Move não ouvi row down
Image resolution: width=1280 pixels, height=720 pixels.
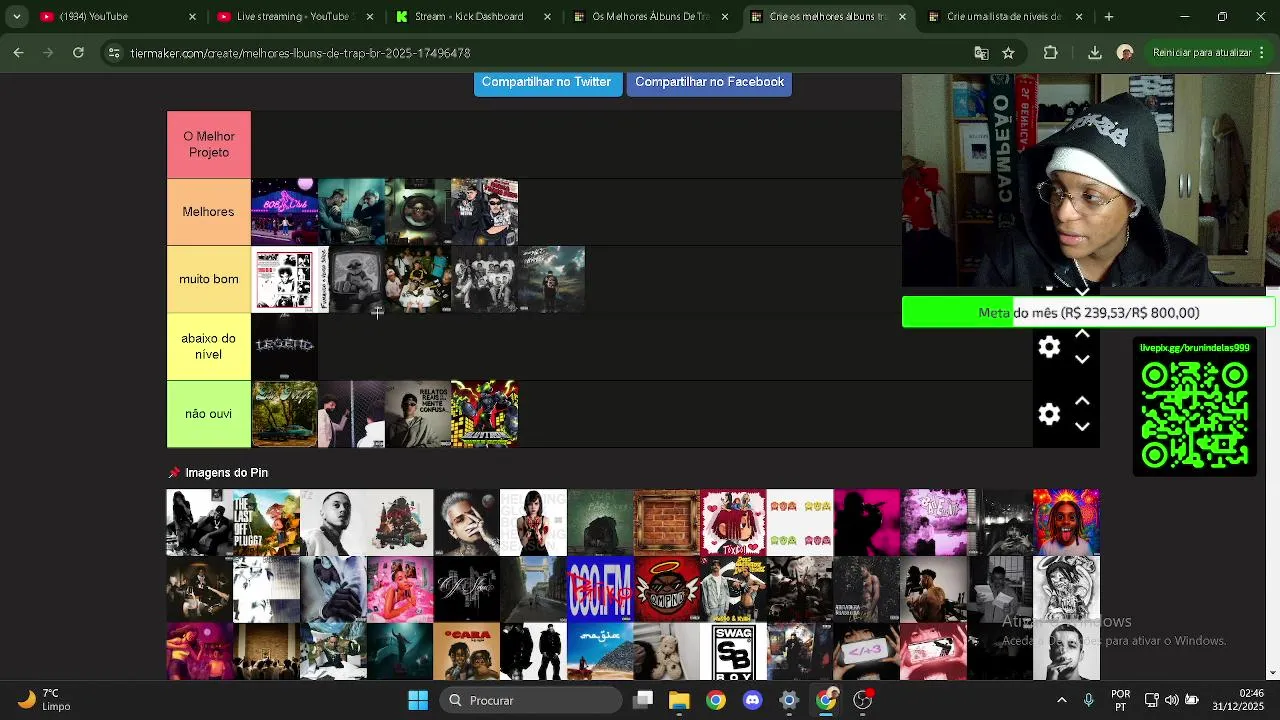(x=1082, y=426)
